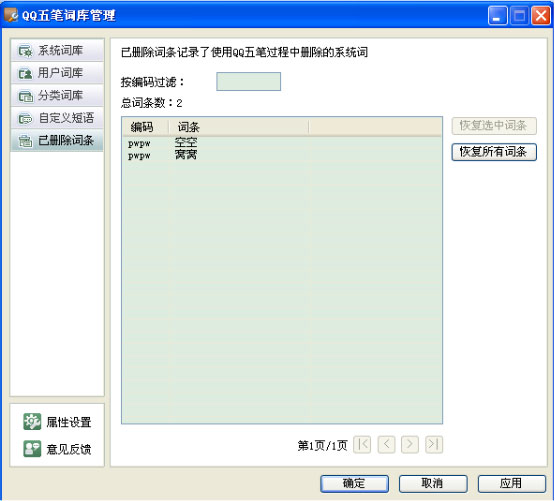Image resolution: width=555 pixels, height=501 pixels.
Task: Click the 恢复选中词条 button
Action: click(494, 126)
